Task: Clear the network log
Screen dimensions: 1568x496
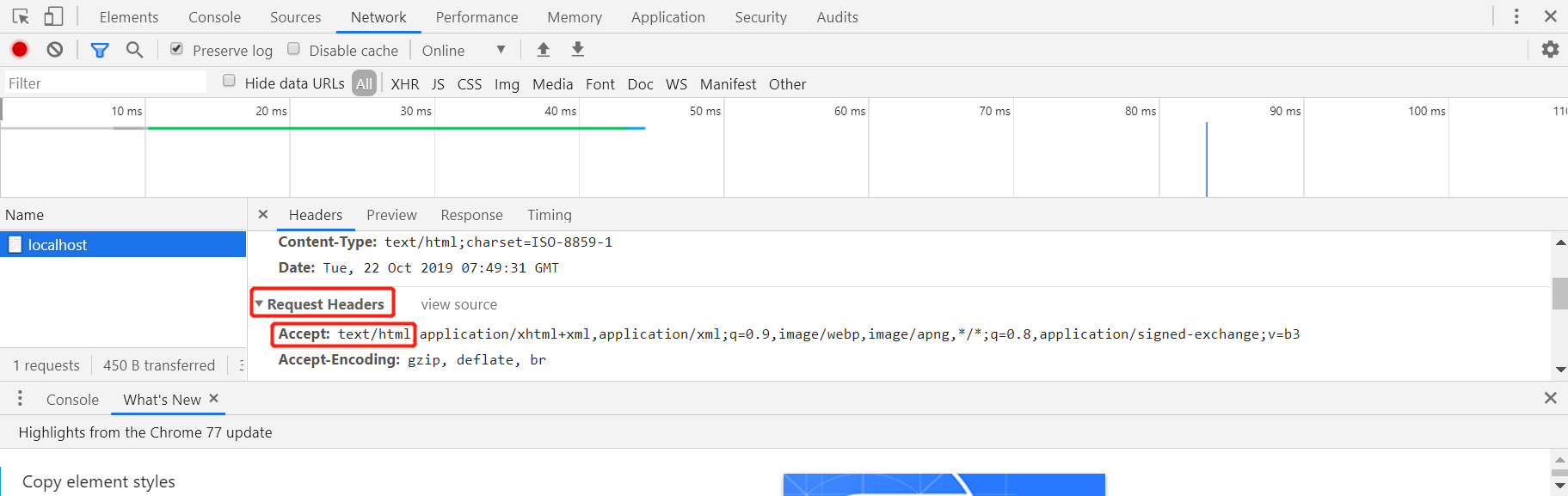Action: click(x=55, y=50)
